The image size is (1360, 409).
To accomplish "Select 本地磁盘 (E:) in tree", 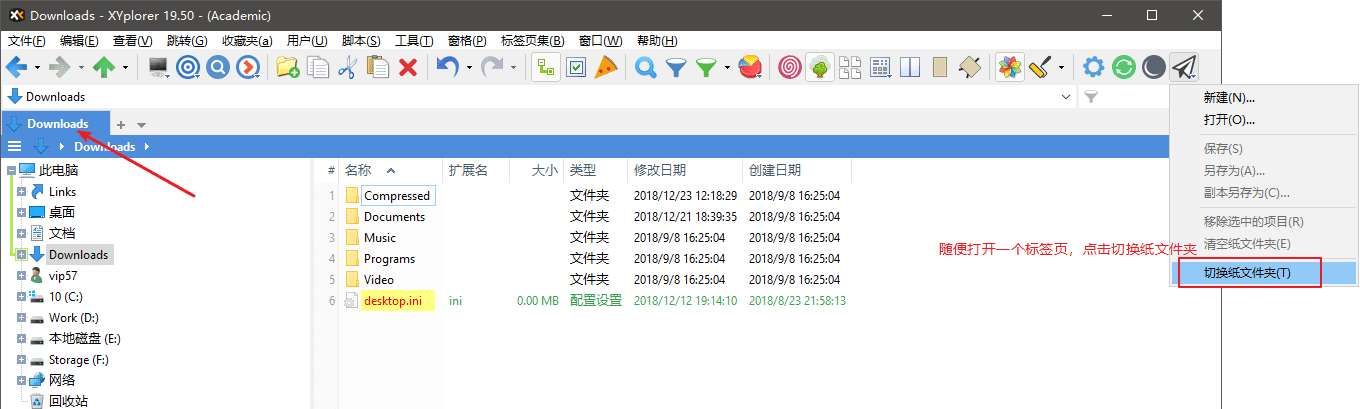I will (85, 338).
